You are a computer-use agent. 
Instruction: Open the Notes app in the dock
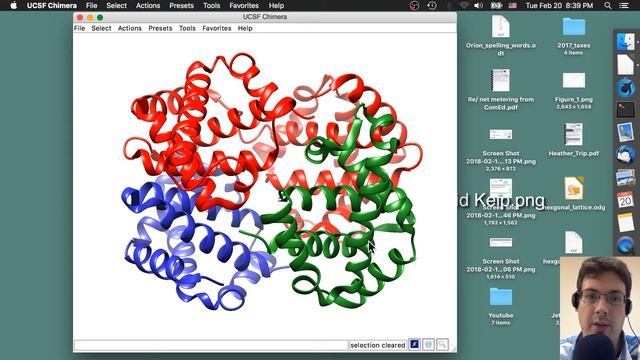pyautogui.click(x=626, y=222)
